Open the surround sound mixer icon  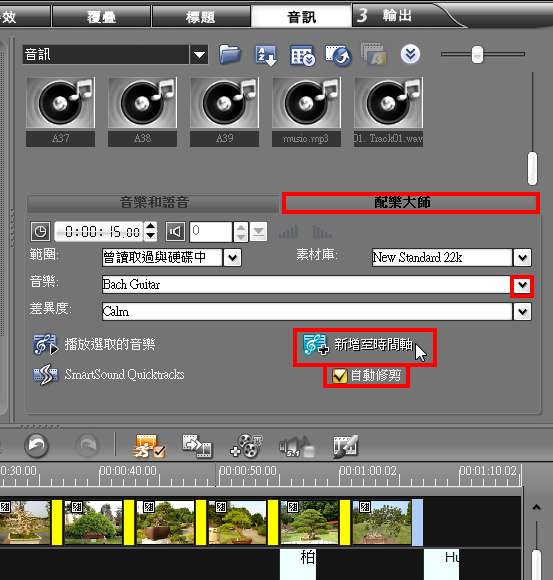[x=297, y=446]
